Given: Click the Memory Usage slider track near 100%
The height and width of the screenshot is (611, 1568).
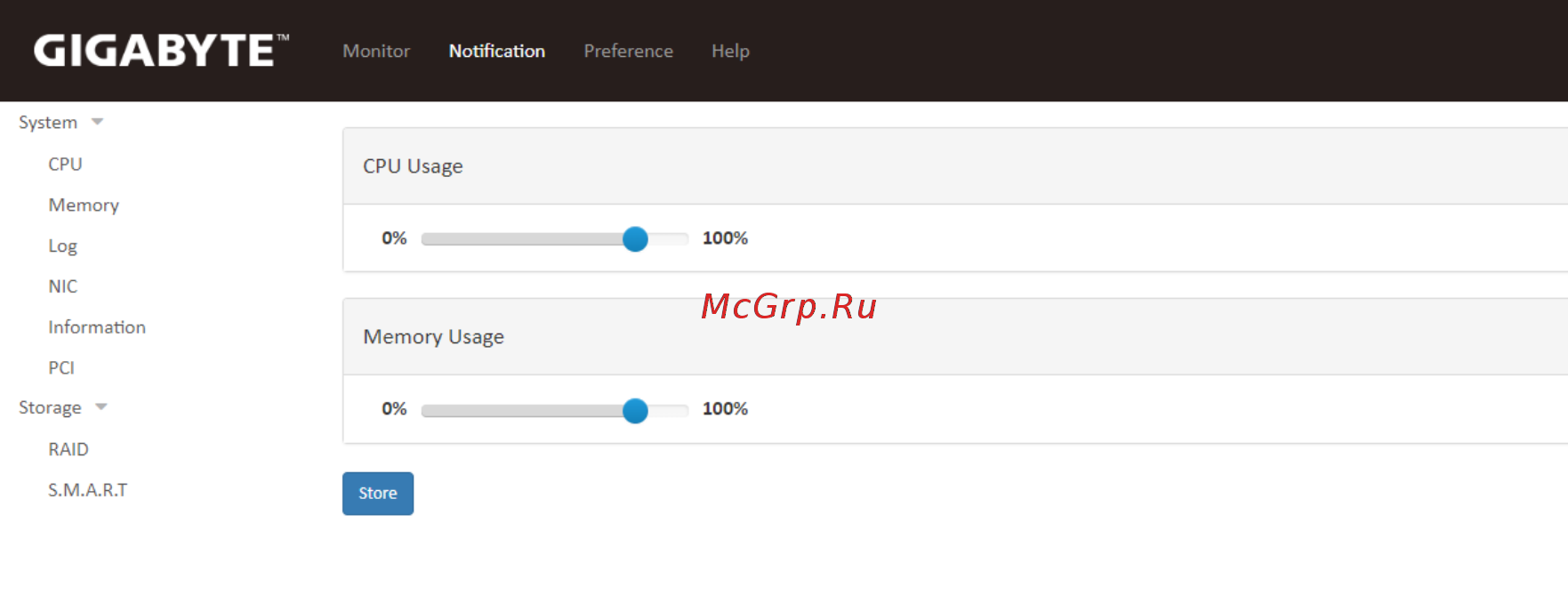Looking at the screenshot, I should 669,410.
